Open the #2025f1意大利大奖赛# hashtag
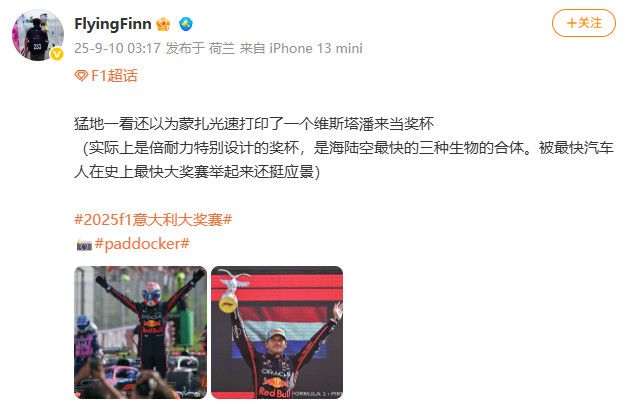The image size is (627, 411). point(153,219)
